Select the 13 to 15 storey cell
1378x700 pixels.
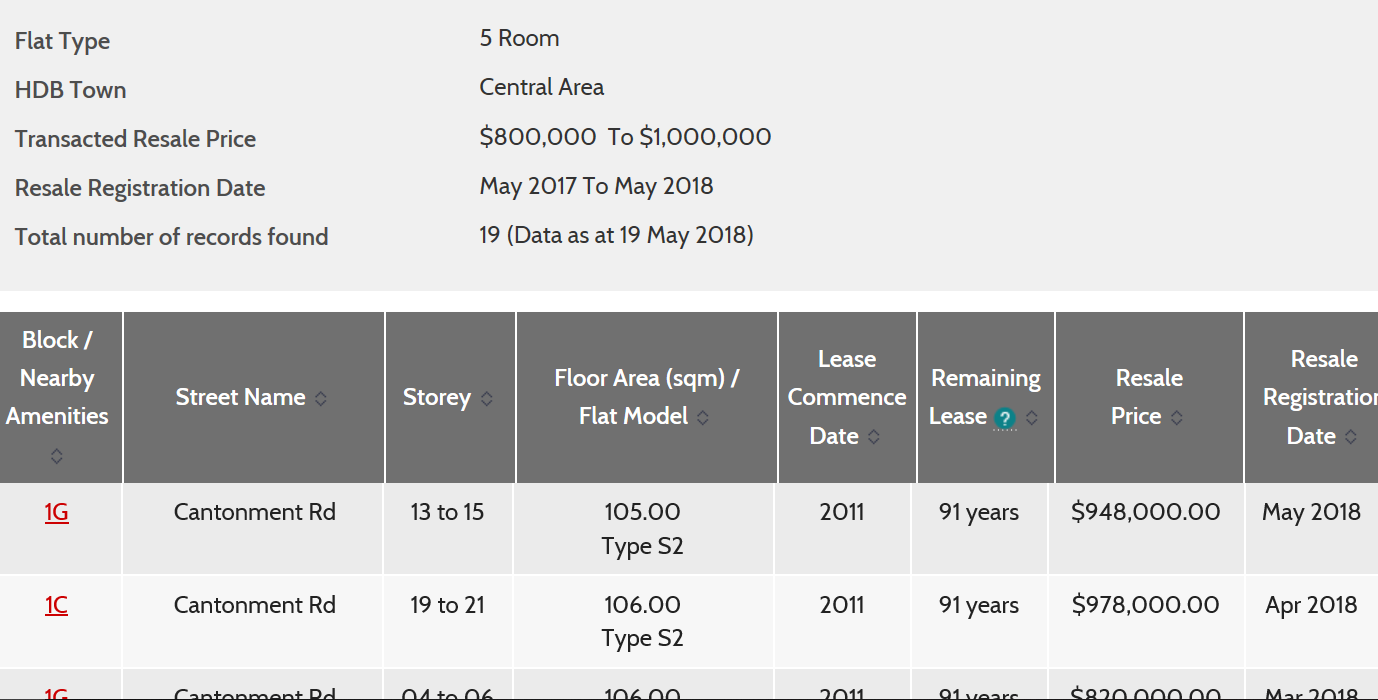pos(447,512)
